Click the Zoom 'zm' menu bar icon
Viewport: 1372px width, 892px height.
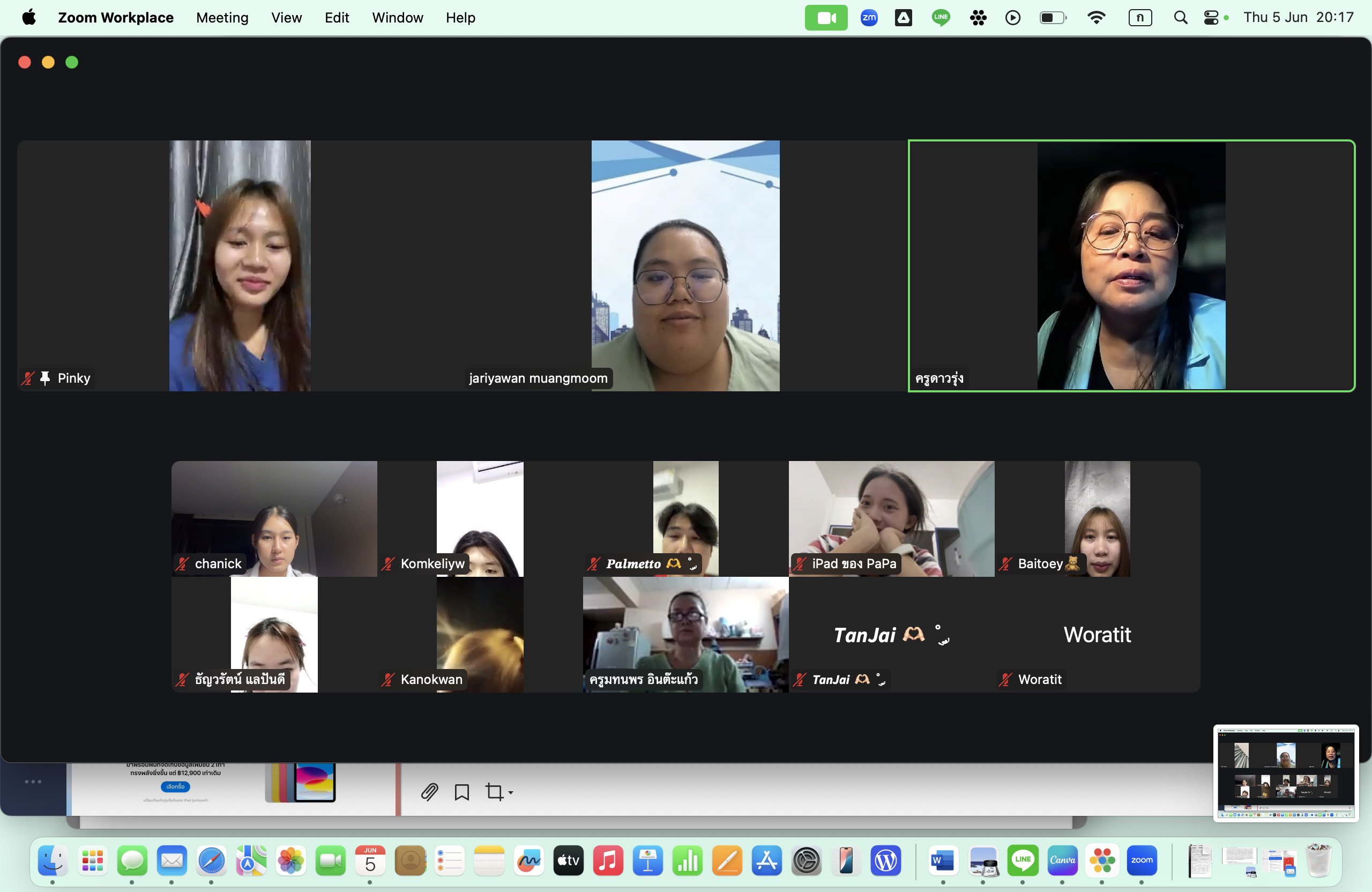(x=869, y=17)
